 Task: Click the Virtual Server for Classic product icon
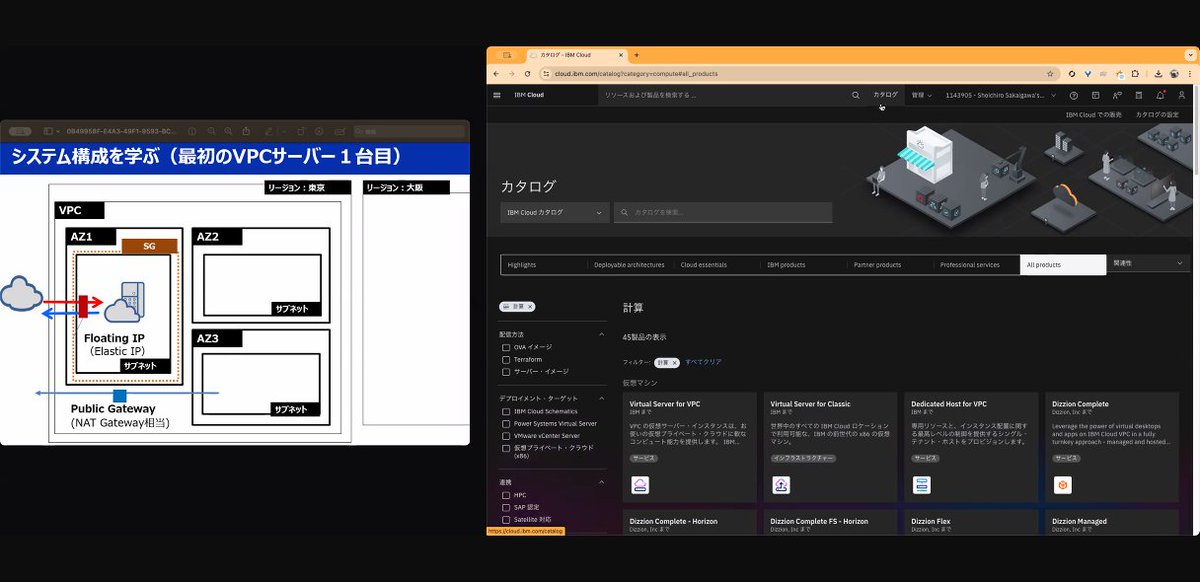pyautogui.click(x=781, y=485)
